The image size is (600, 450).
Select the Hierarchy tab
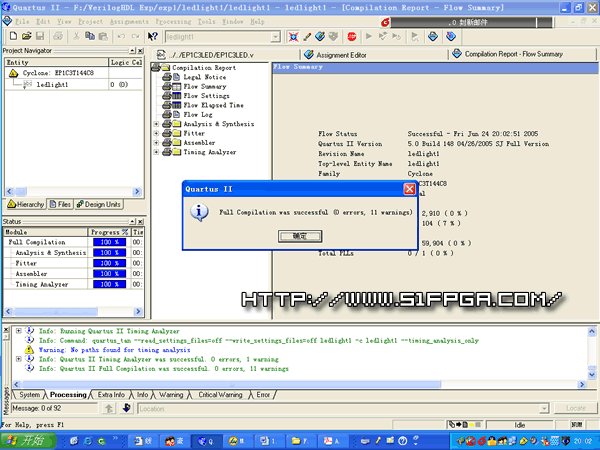pyautogui.click(x=26, y=204)
